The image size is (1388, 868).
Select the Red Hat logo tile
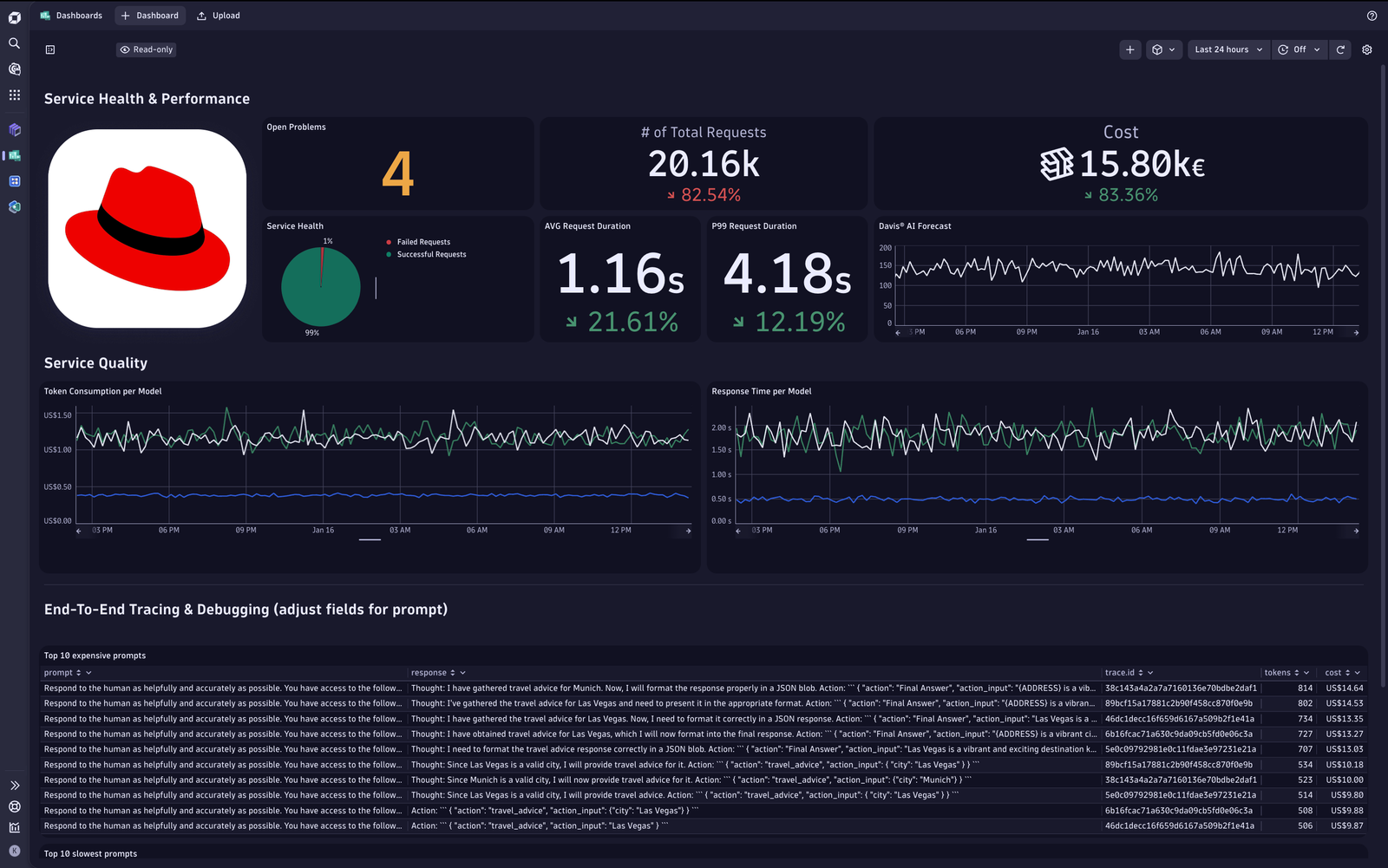tap(147, 229)
